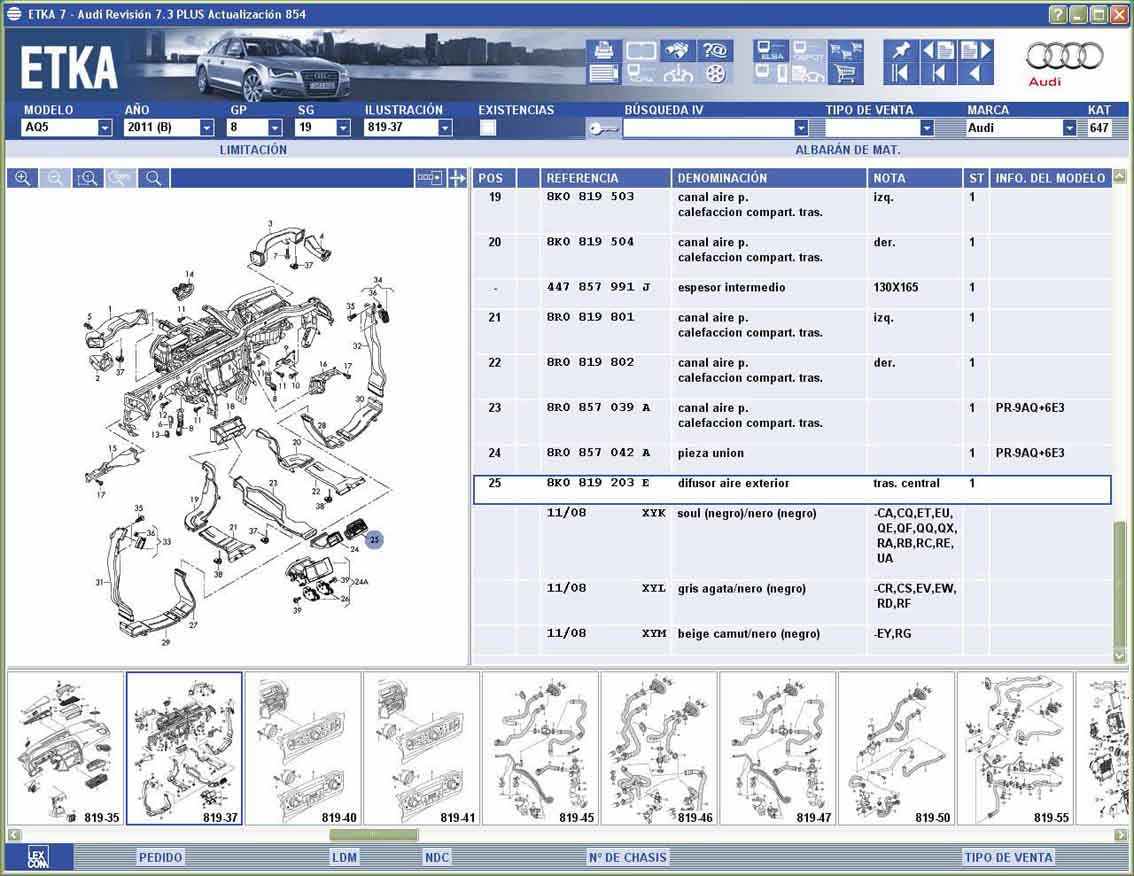Click the key icon beside Búsqueda IV
The height and width of the screenshot is (876, 1134).
coord(602,128)
